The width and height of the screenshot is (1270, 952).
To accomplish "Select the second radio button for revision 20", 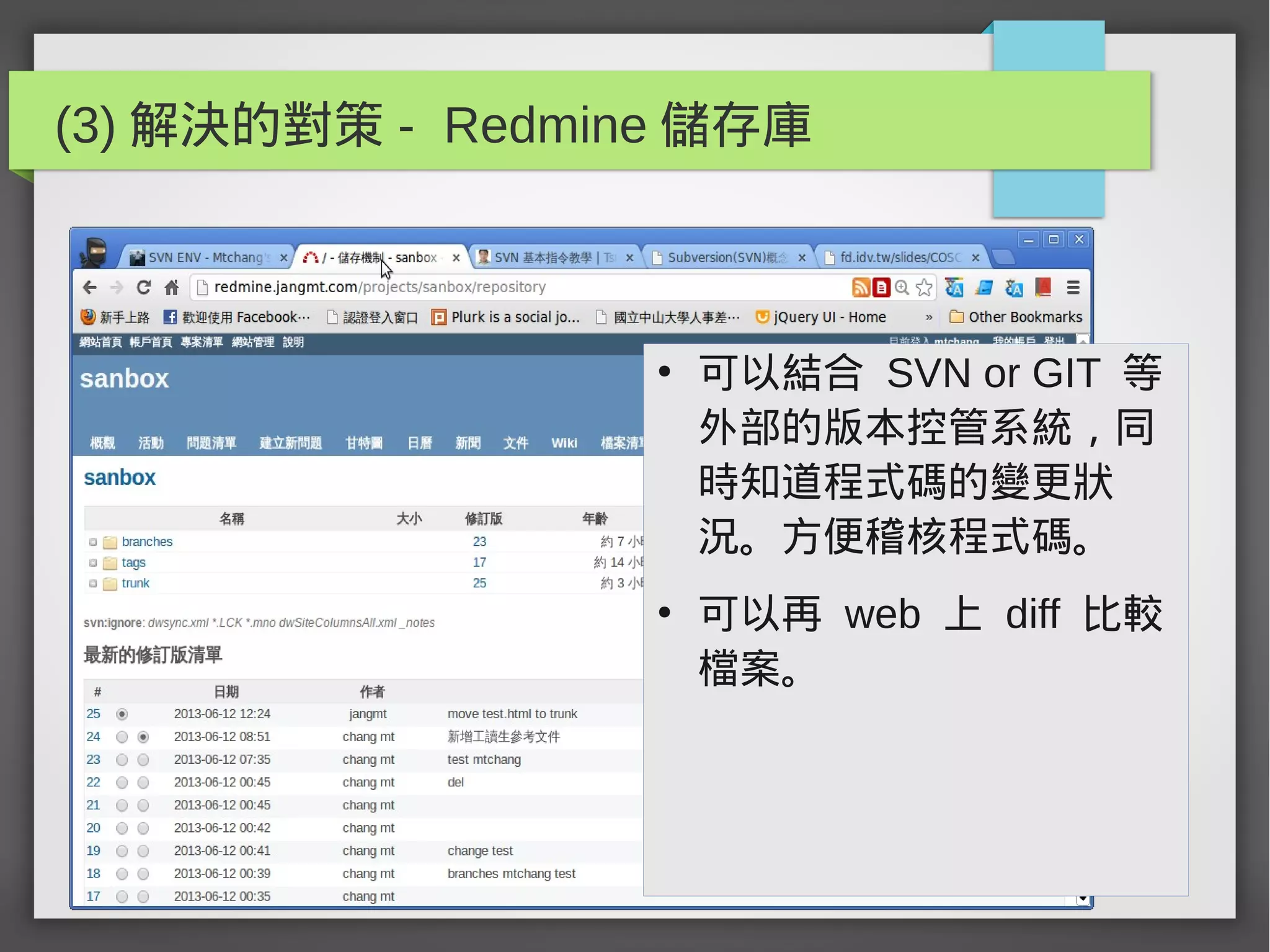I will [x=143, y=829].
